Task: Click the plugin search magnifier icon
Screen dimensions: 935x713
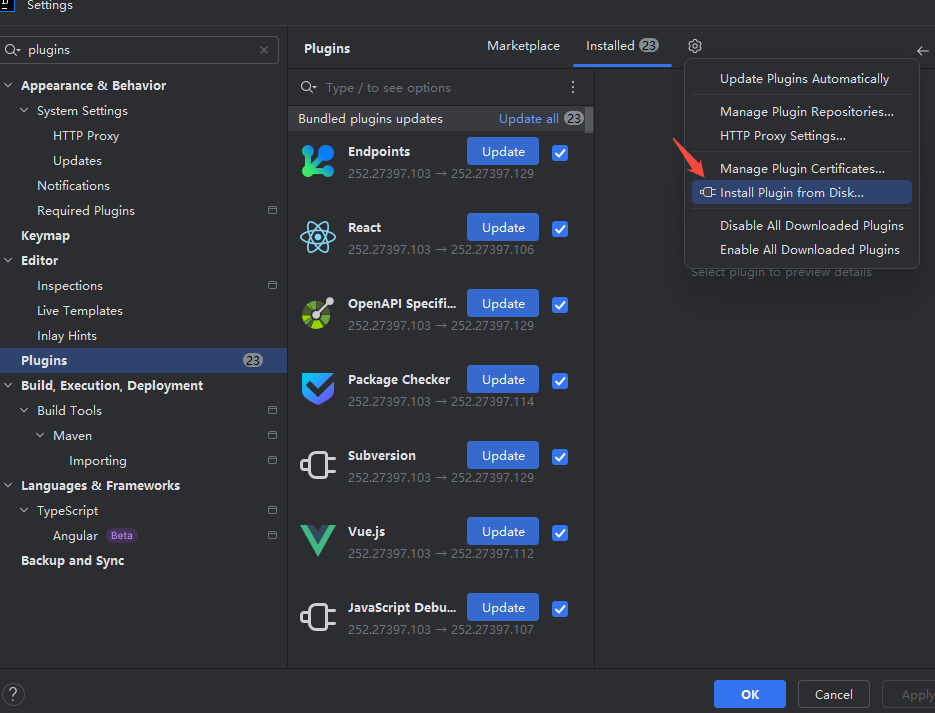Action: pos(308,88)
